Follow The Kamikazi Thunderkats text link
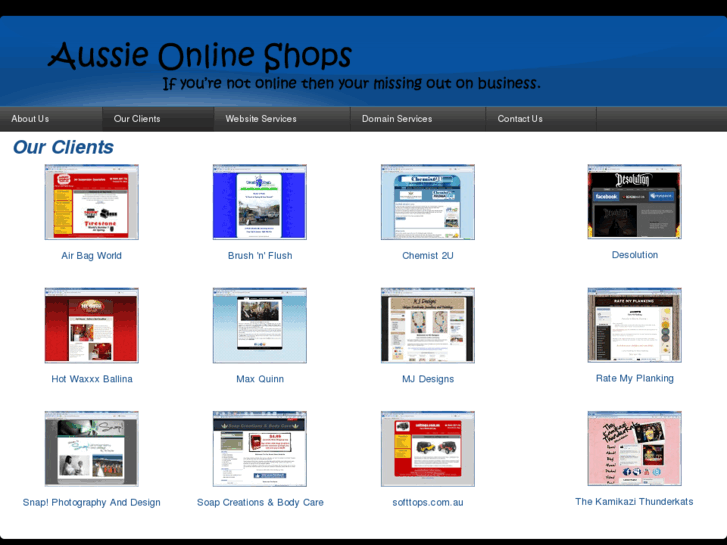The image size is (727, 545). point(634,501)
